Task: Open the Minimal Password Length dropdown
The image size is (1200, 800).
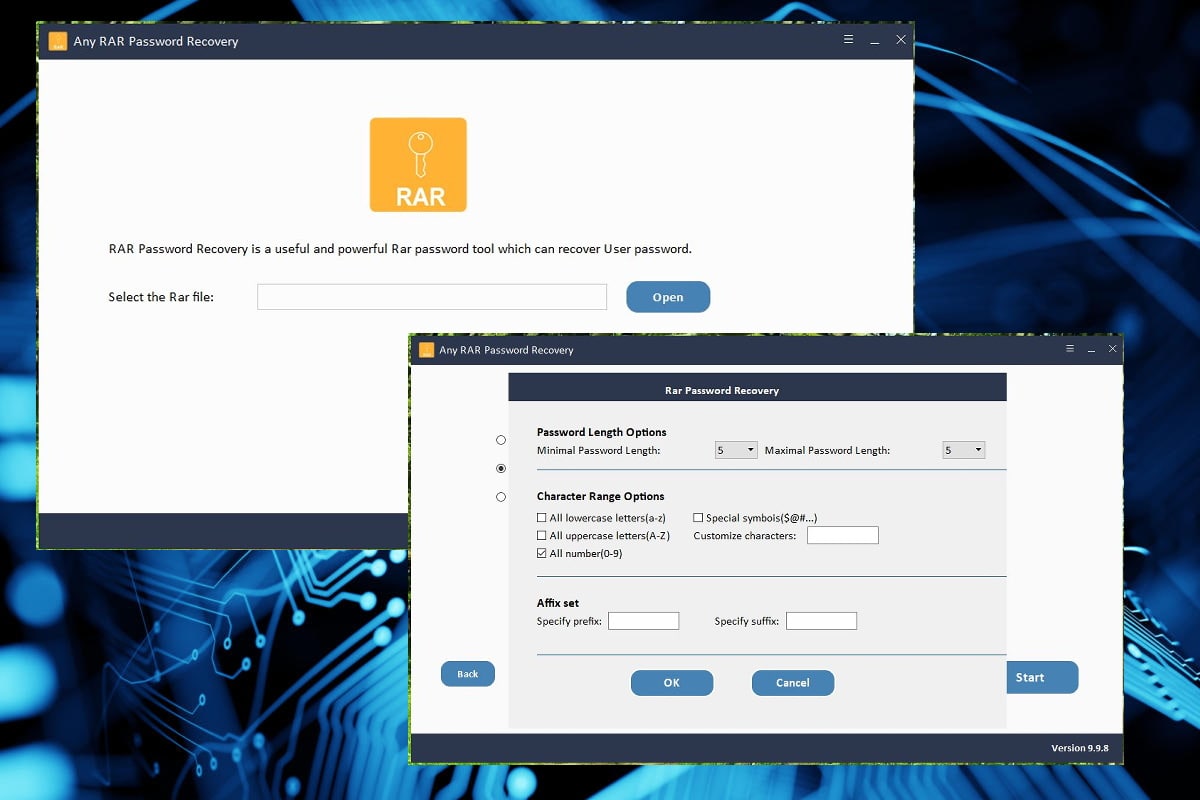Action: point(736,450)
